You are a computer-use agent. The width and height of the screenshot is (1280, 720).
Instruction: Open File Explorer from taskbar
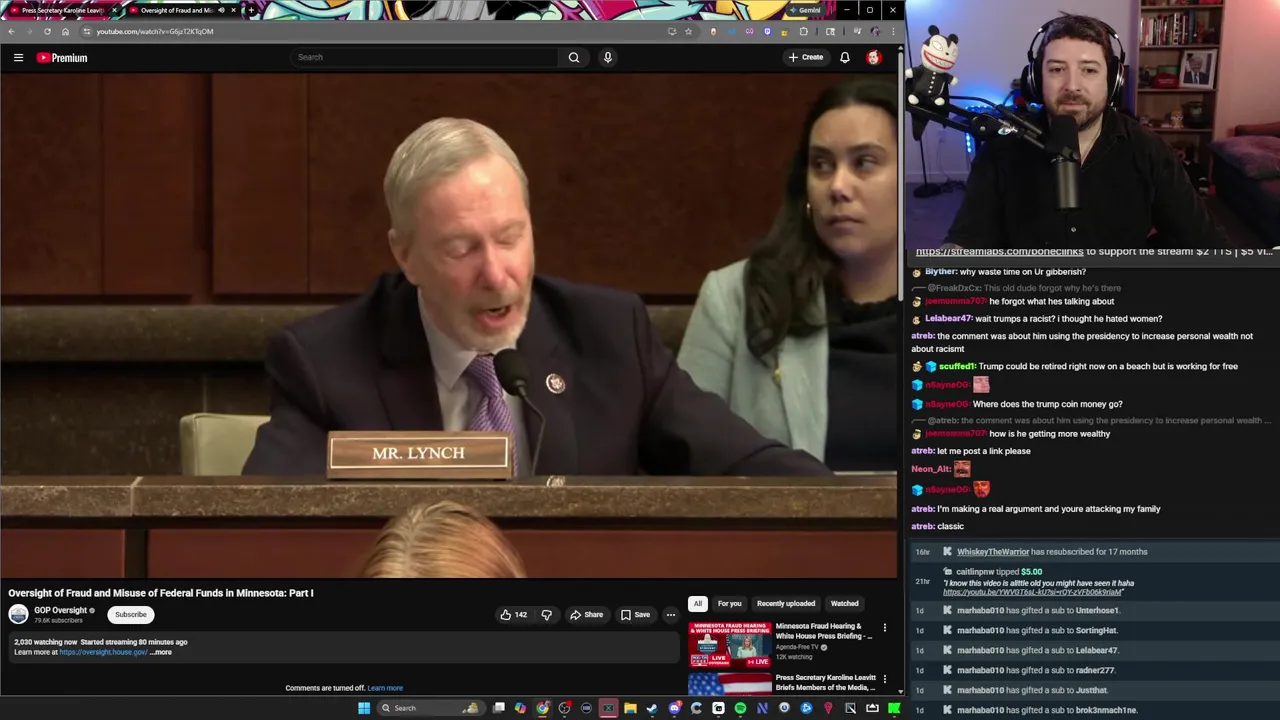click(x=630, y=708)
